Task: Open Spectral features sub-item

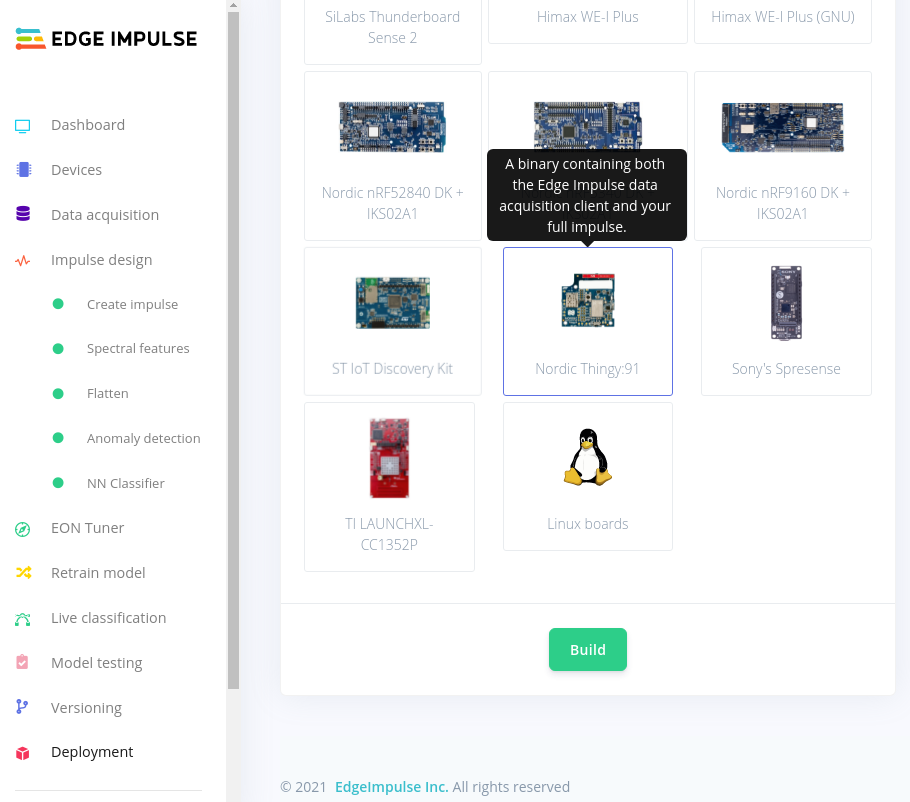Action: (138, 349)
